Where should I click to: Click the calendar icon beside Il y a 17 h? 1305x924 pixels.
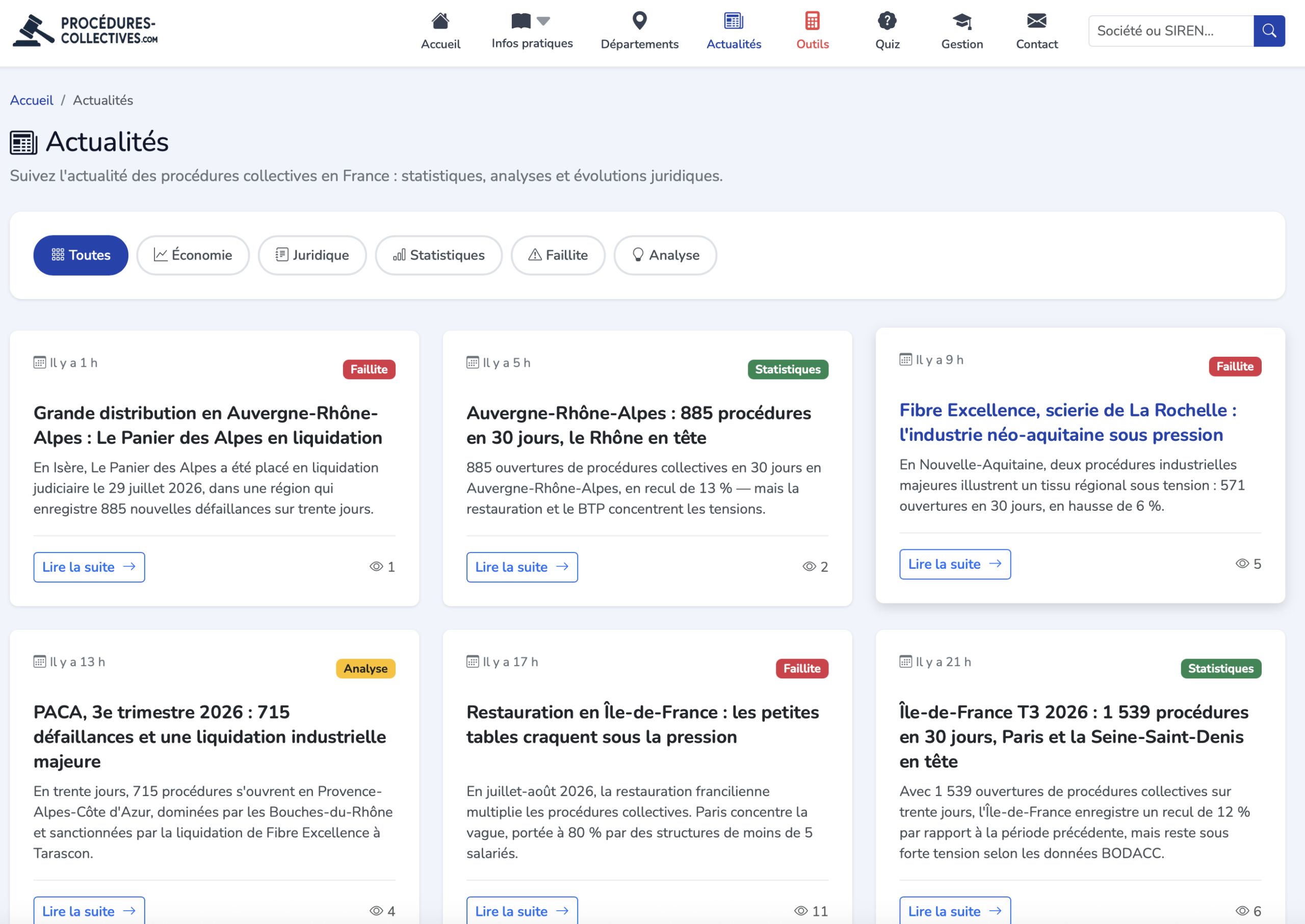click(473, 662)
